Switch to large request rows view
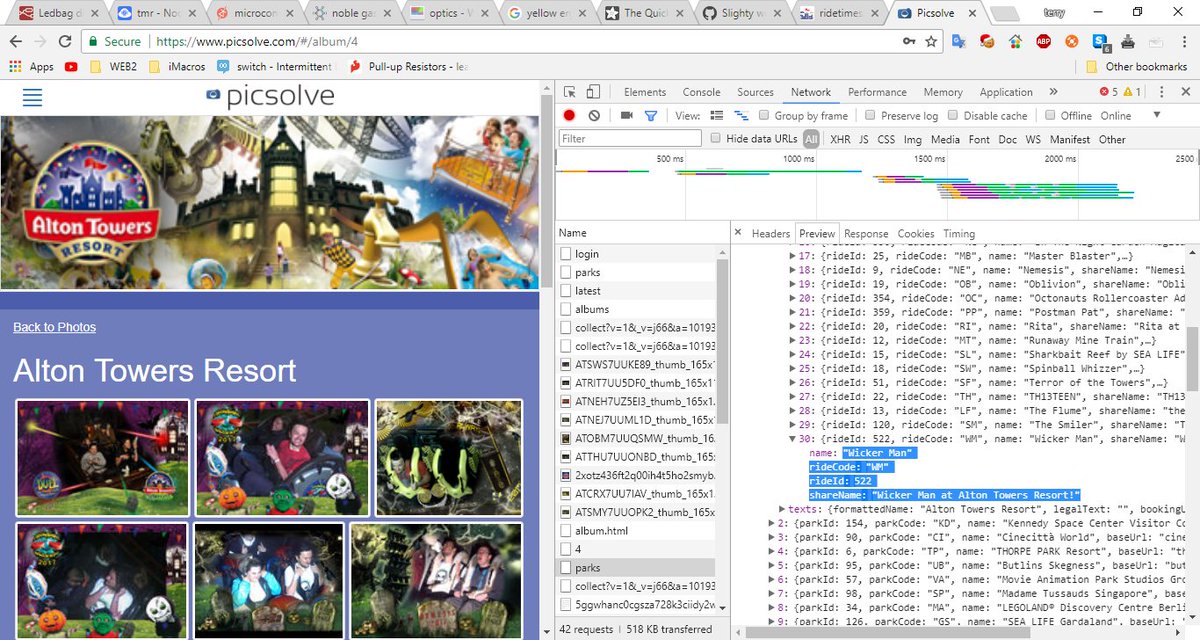 click(716, 116)
